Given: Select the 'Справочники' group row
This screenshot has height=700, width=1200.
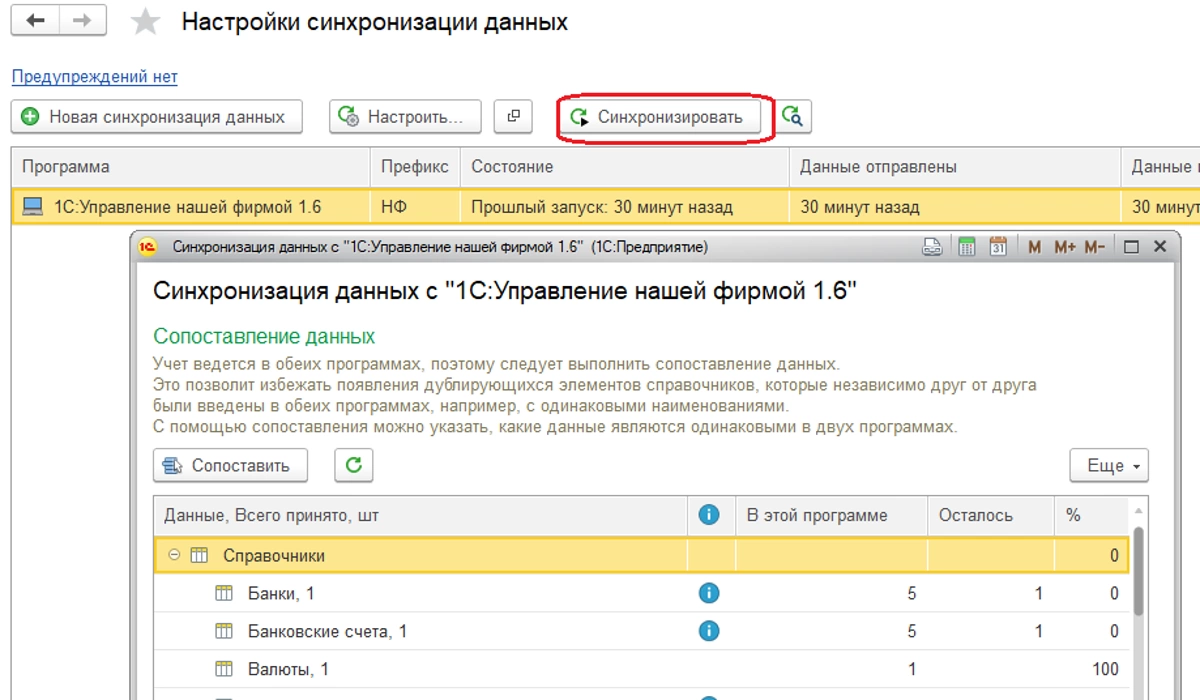Looking at the screenshot, I should [x=641, y=555].
